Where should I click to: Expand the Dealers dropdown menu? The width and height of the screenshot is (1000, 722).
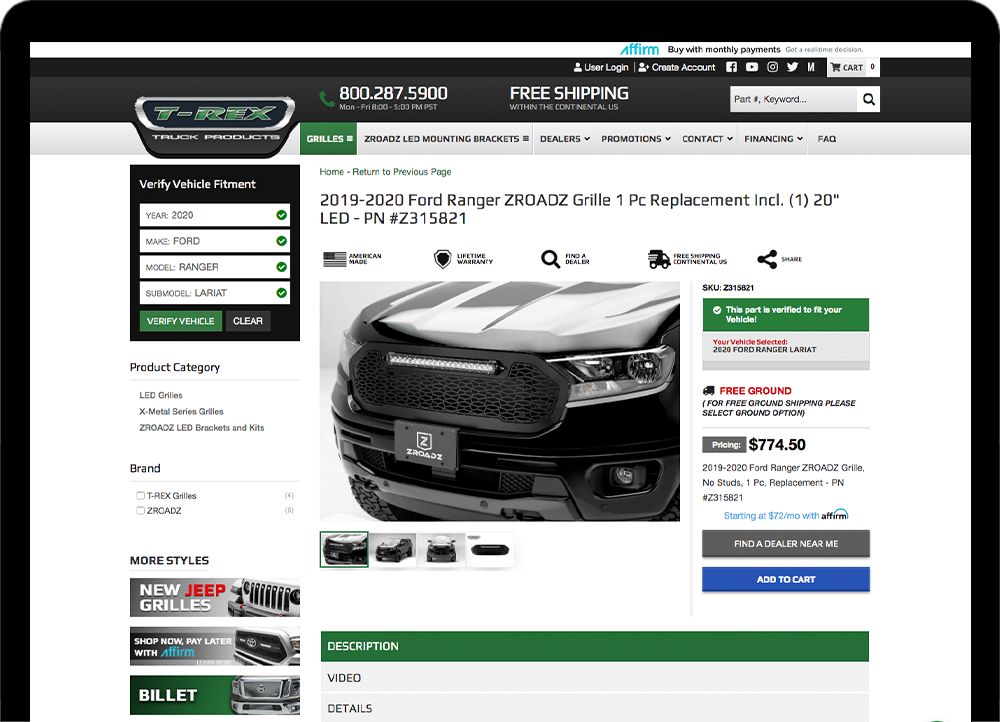pyautogui.click(x=564, y=139)
